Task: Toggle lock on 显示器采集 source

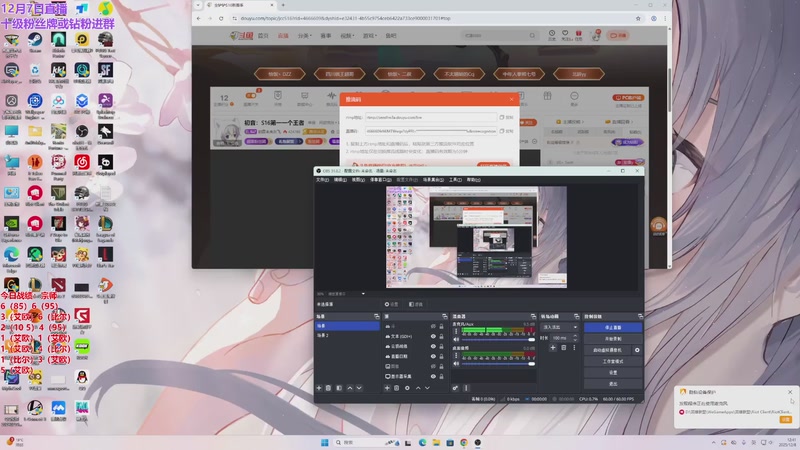Action: [441, 377]
